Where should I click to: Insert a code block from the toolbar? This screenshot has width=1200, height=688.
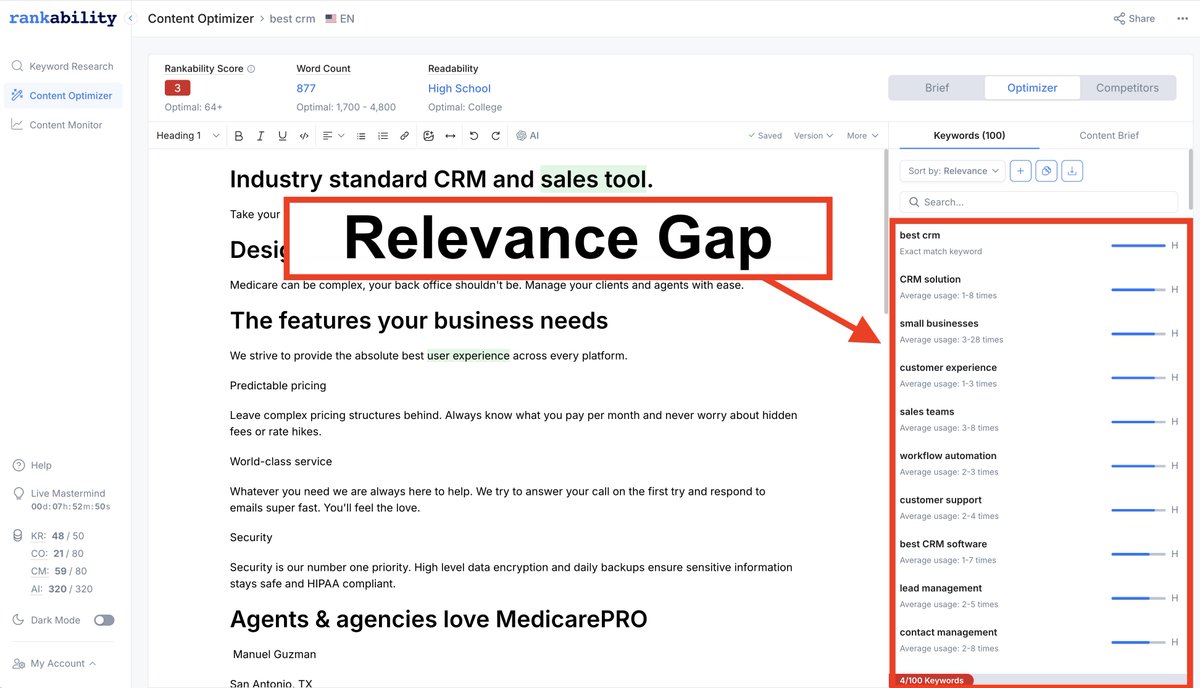tap(304, 136)
